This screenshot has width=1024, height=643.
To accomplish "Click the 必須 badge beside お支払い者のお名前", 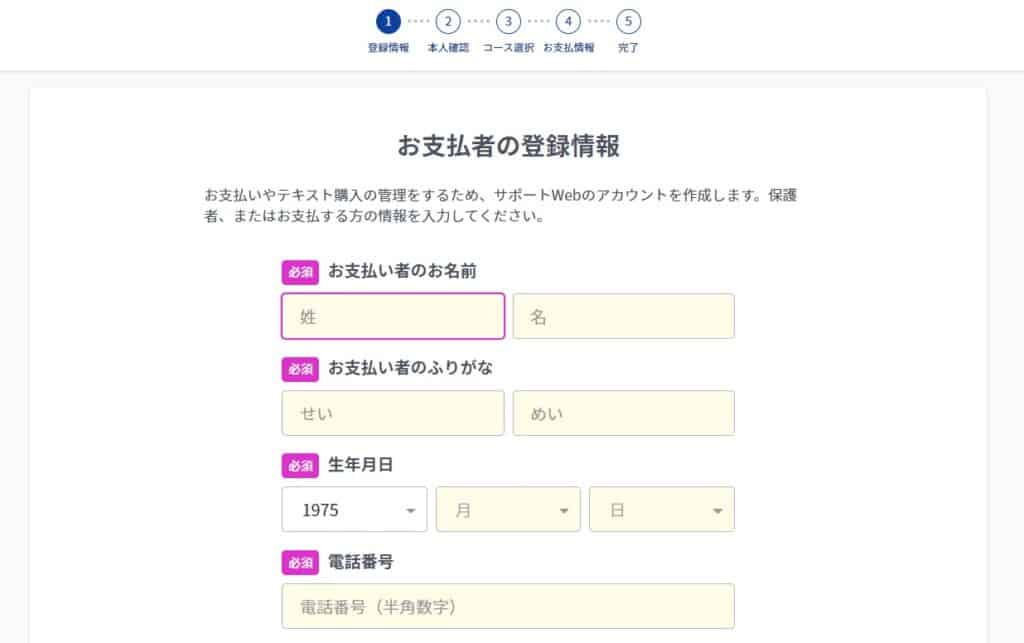I will 300,272.
